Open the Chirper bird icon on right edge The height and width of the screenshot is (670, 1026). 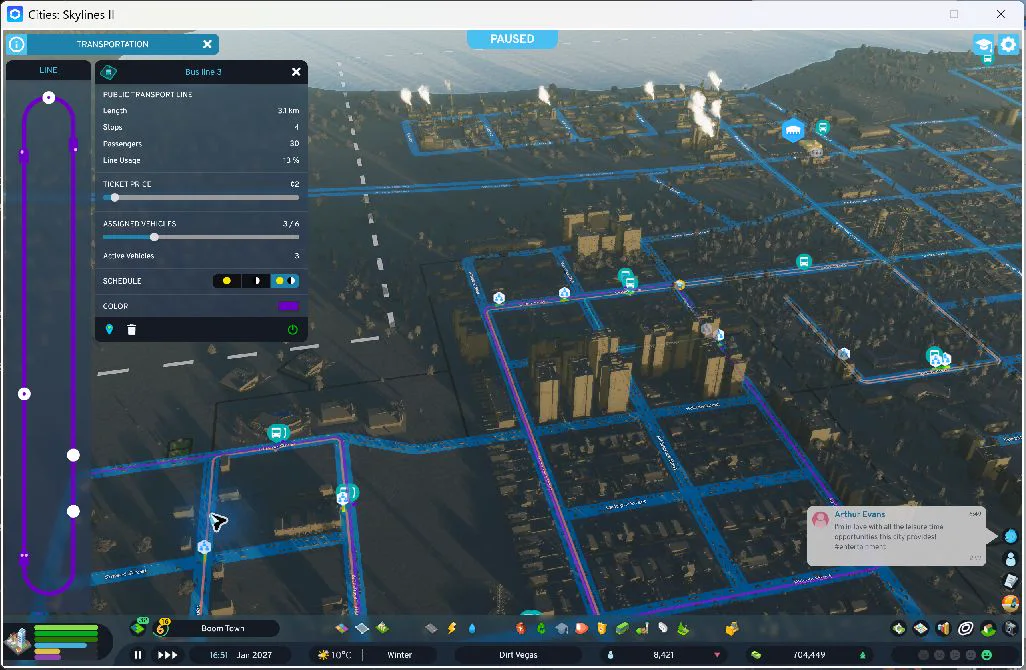1011,537
